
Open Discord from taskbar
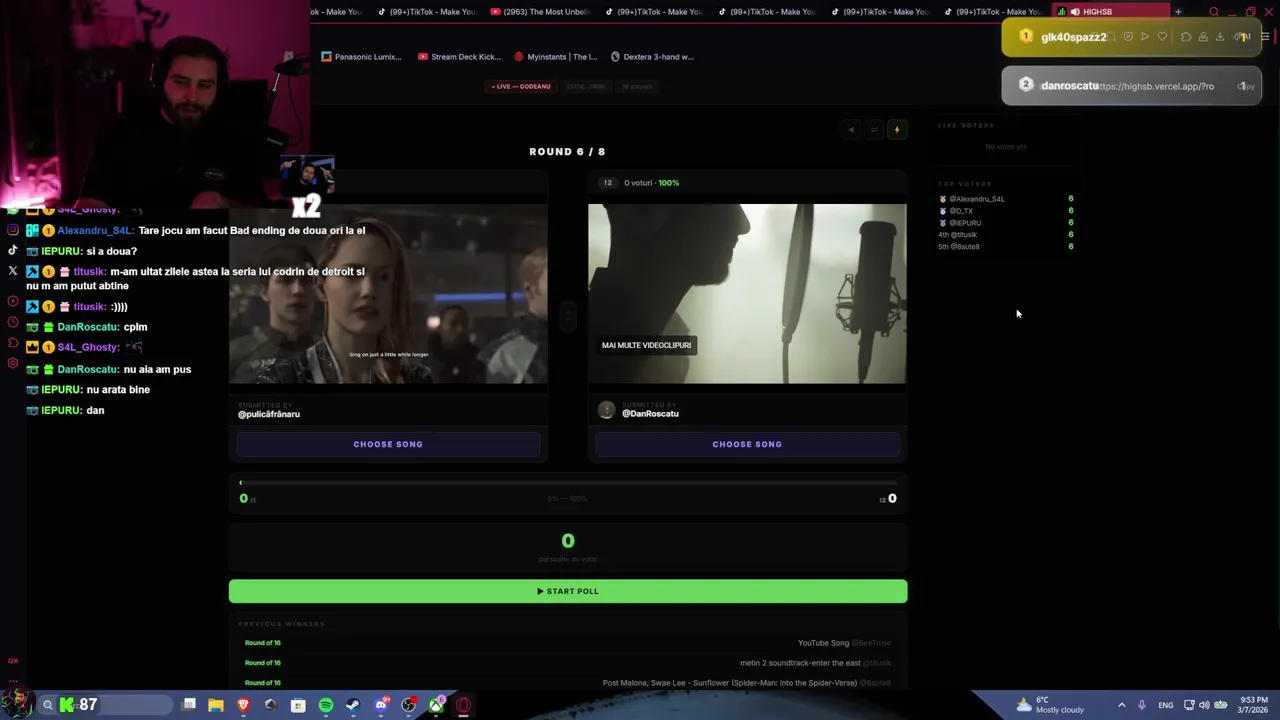(381, 705)
